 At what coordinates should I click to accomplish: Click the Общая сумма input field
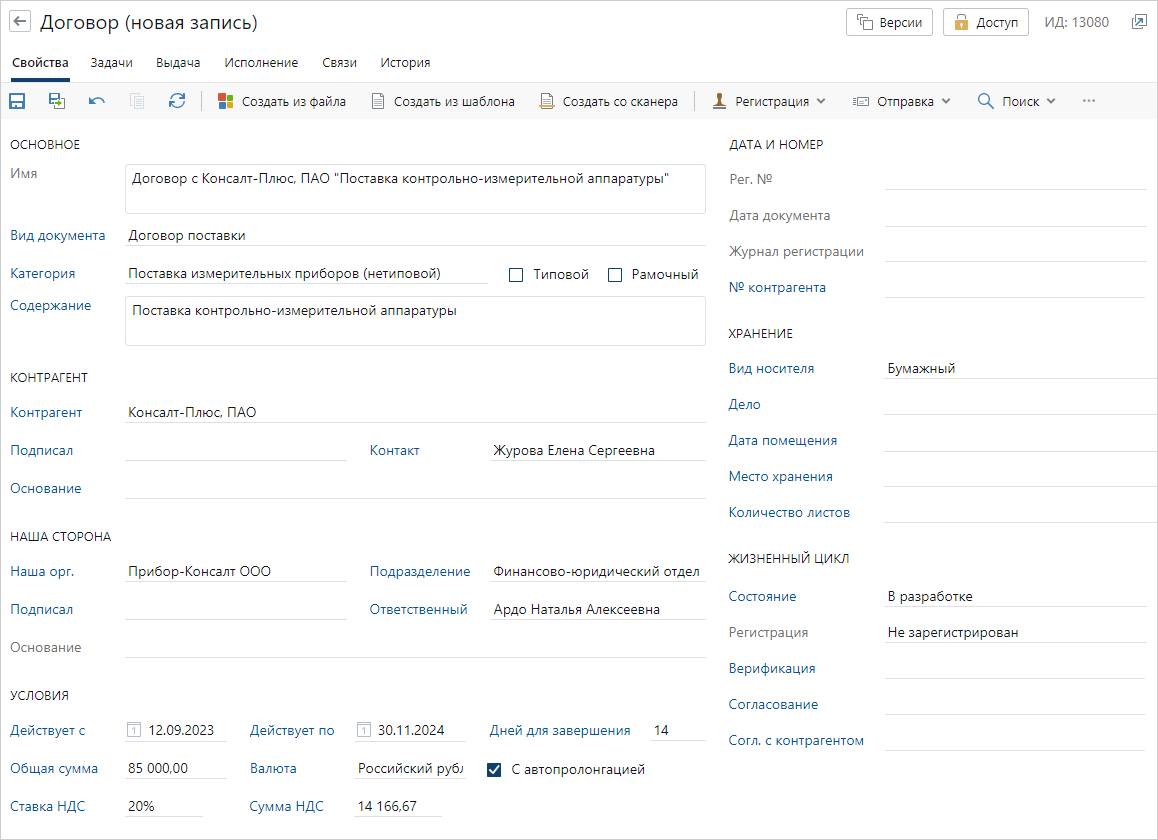(x=175, y=769)
